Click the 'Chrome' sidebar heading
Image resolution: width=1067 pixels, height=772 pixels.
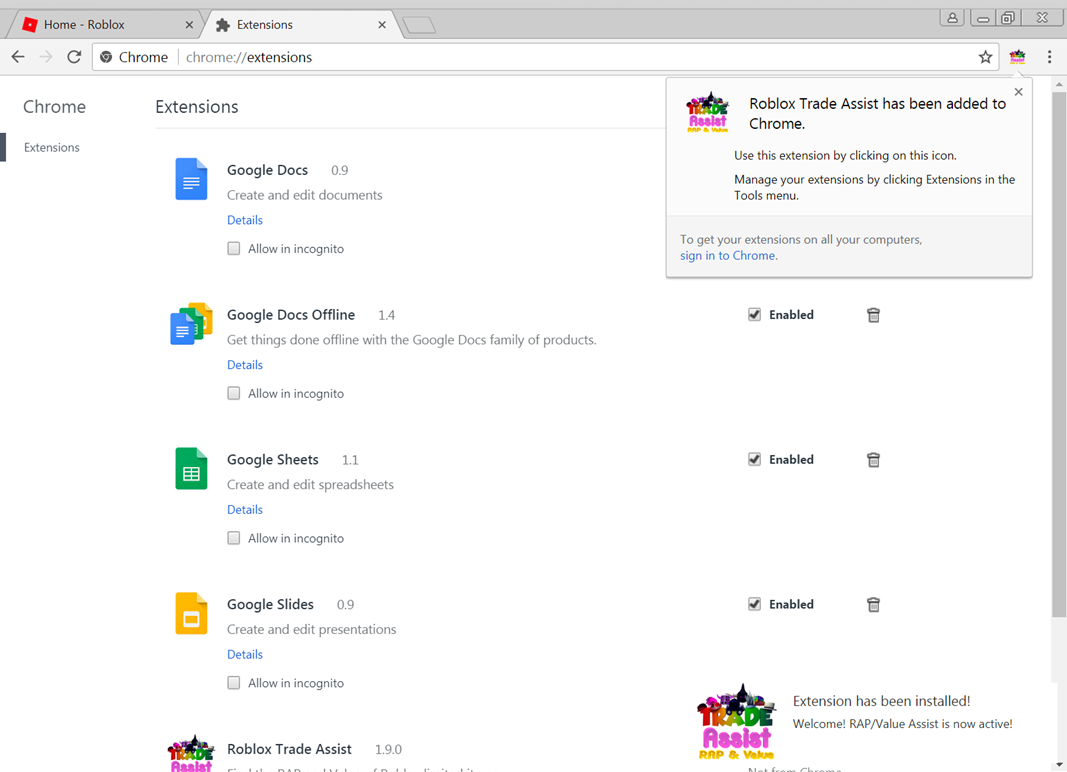point(54,107)
